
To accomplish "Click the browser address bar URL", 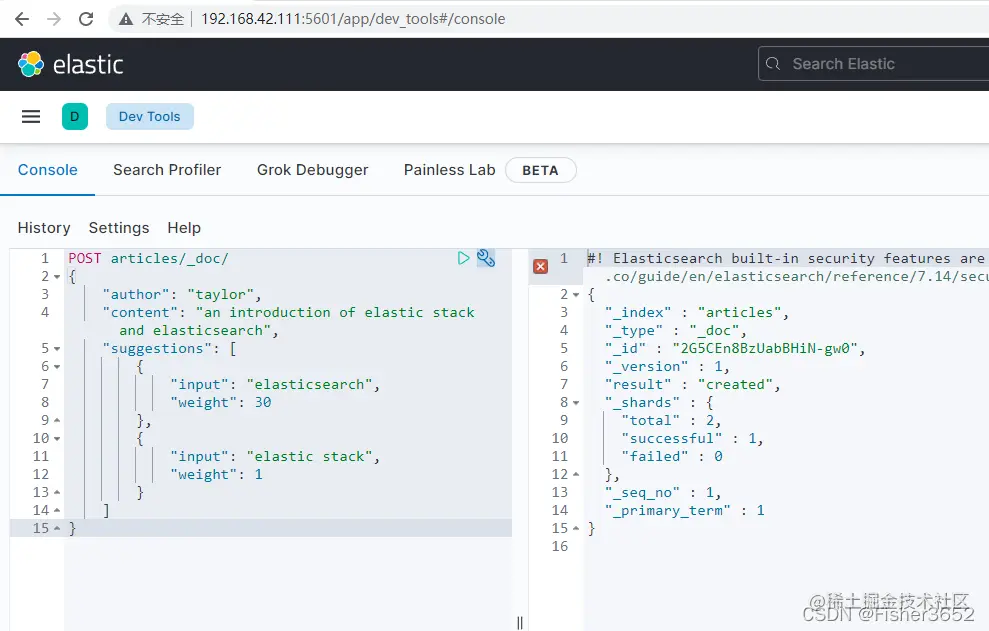I will point(353,19).
